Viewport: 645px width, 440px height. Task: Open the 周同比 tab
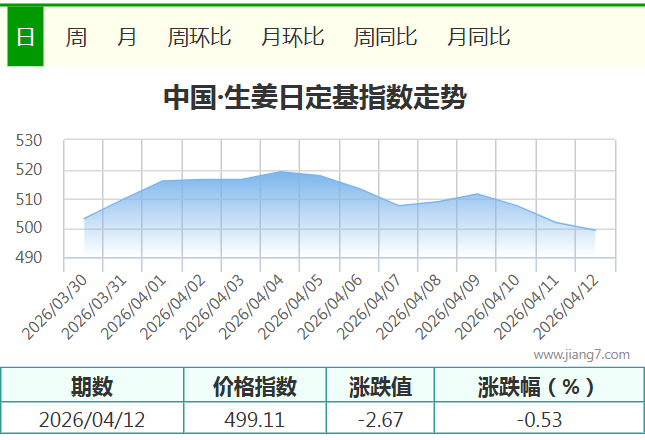pyautogui.click(x=385, y=37)
